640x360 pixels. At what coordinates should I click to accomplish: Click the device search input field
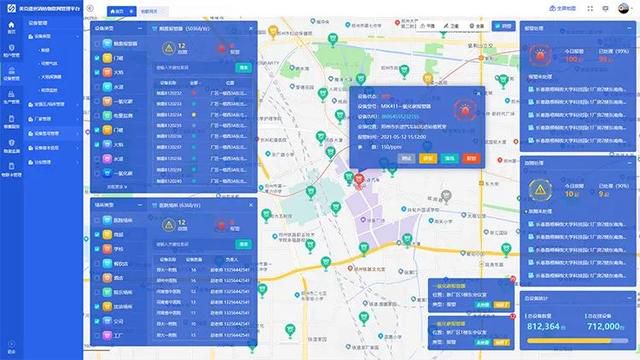click(x=194, y=67)
